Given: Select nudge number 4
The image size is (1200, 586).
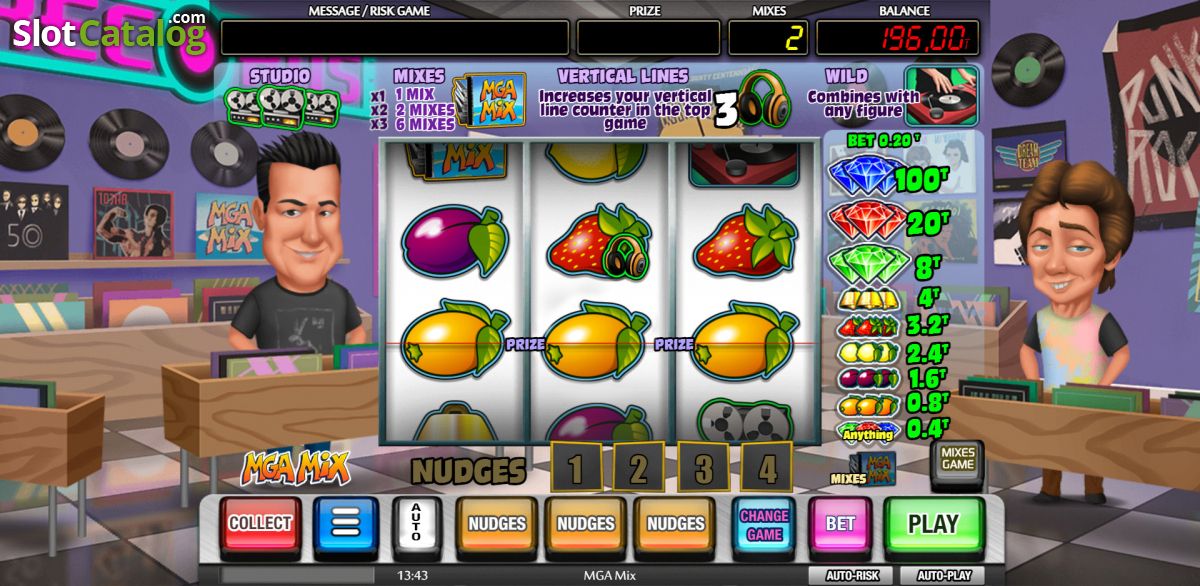Looking at the screenshot, I should pos(767,467).
